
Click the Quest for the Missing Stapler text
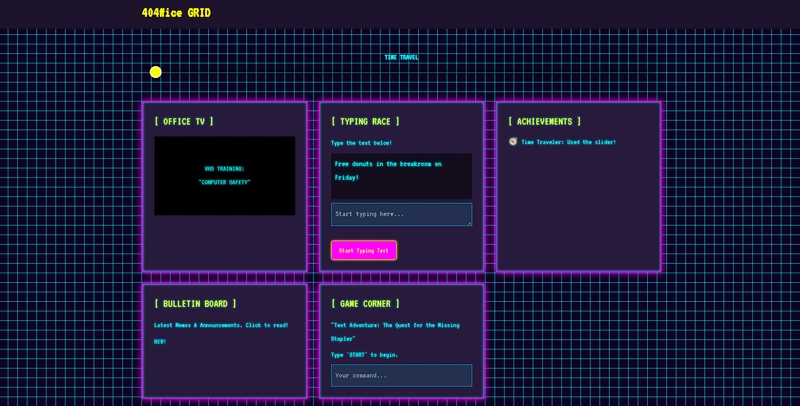coord(395,332)
